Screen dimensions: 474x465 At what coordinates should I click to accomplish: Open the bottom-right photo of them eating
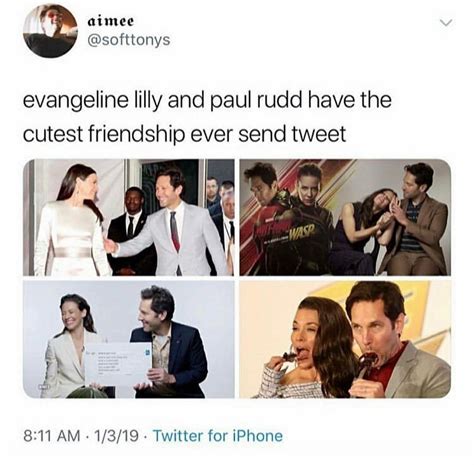click(345, 339)
